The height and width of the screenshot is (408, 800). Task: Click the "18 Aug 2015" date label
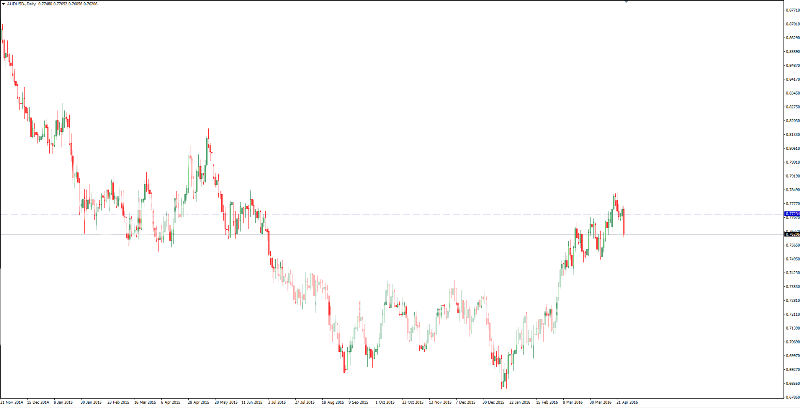coord(332,402)
